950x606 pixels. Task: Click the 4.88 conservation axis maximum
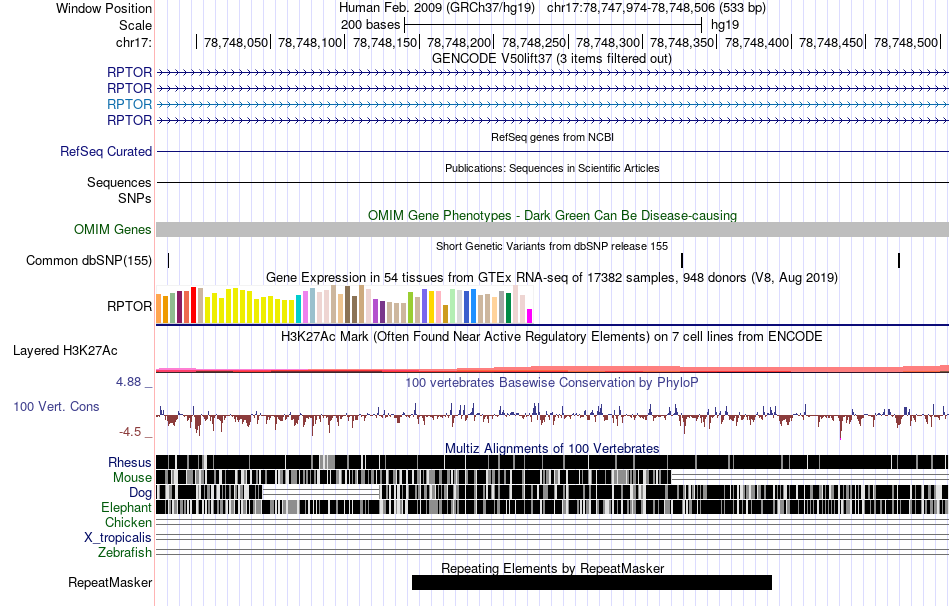[128, 382]
